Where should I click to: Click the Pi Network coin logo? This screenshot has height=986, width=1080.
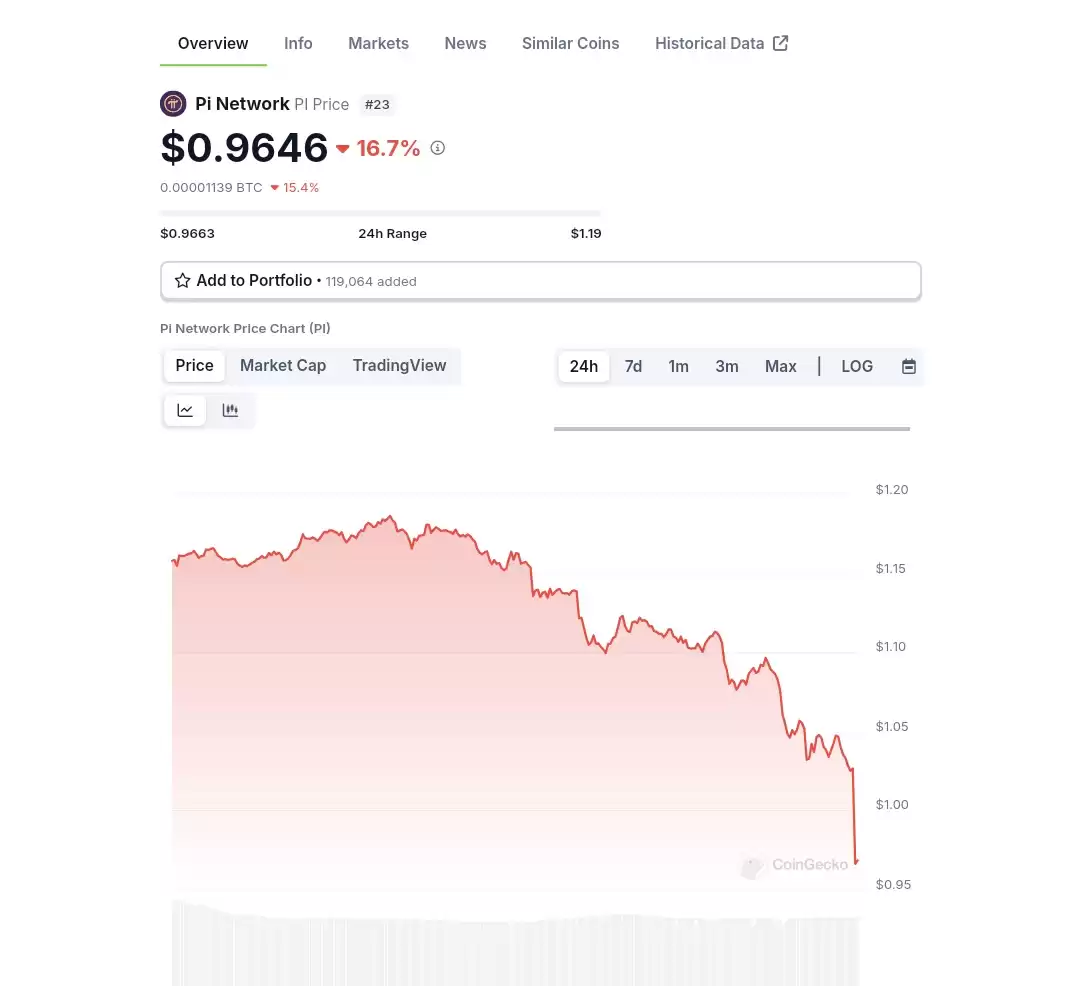(173, 104)
